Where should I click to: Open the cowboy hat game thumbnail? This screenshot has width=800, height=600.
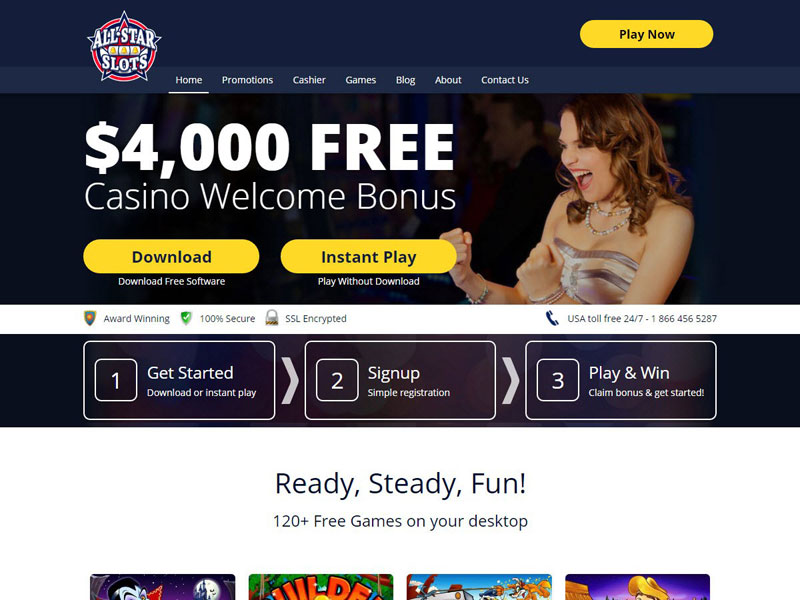click(x=637, y=587)
